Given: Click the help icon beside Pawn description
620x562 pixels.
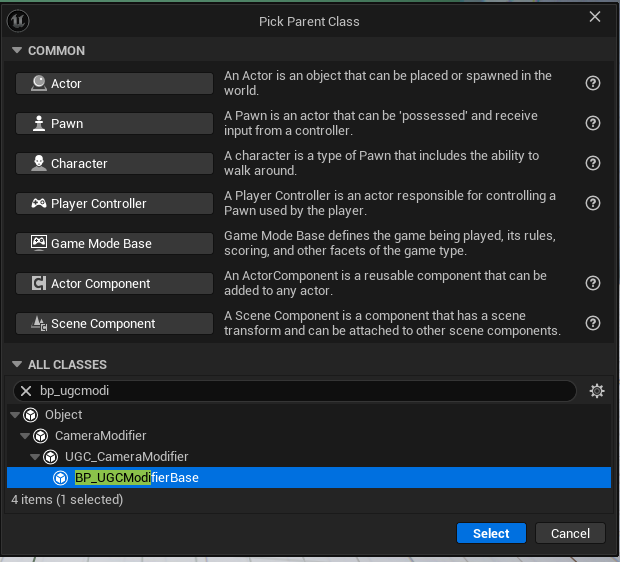Looking at the screenshot, I should point(592,123).
